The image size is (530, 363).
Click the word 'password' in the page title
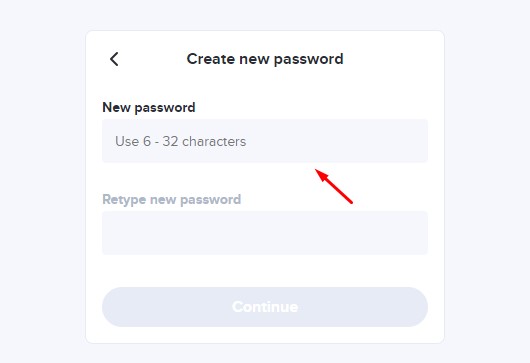[309, 60]
